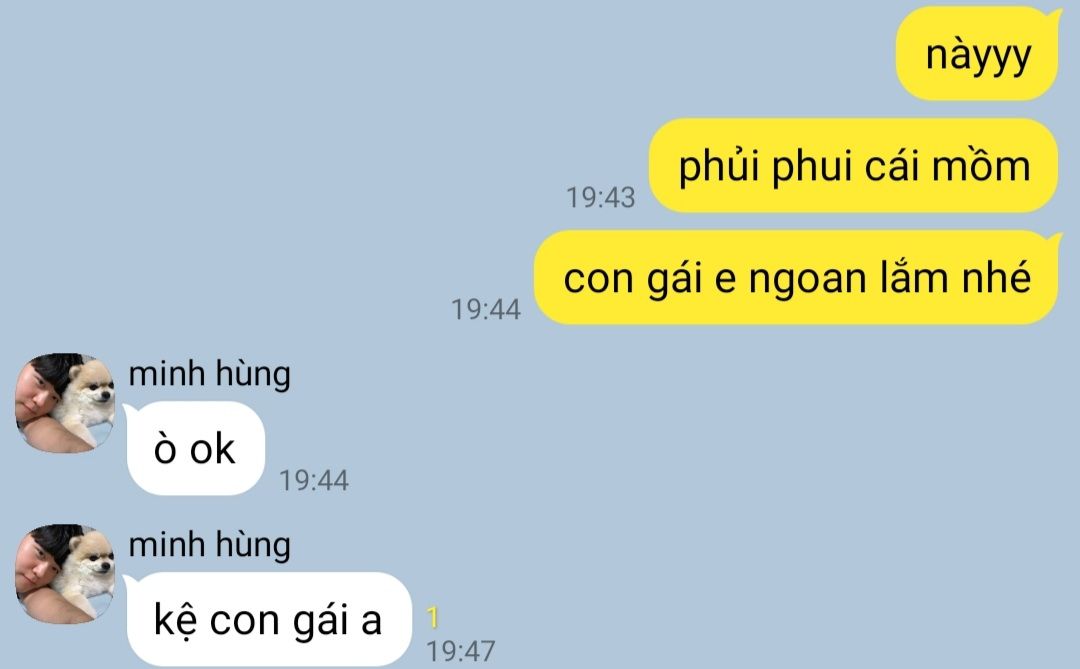
Task: Tap minh hùng's avatar beside 'kệ con gái a'
Action: [x=65, y=574]
